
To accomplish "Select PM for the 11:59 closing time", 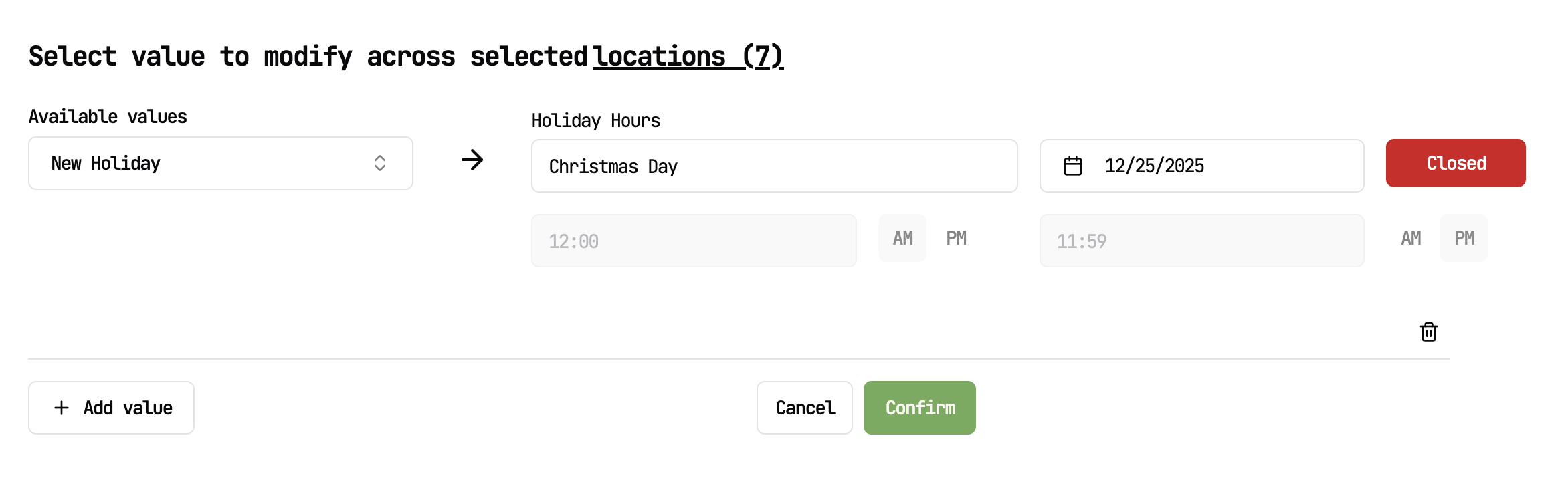I will 1464,238.
